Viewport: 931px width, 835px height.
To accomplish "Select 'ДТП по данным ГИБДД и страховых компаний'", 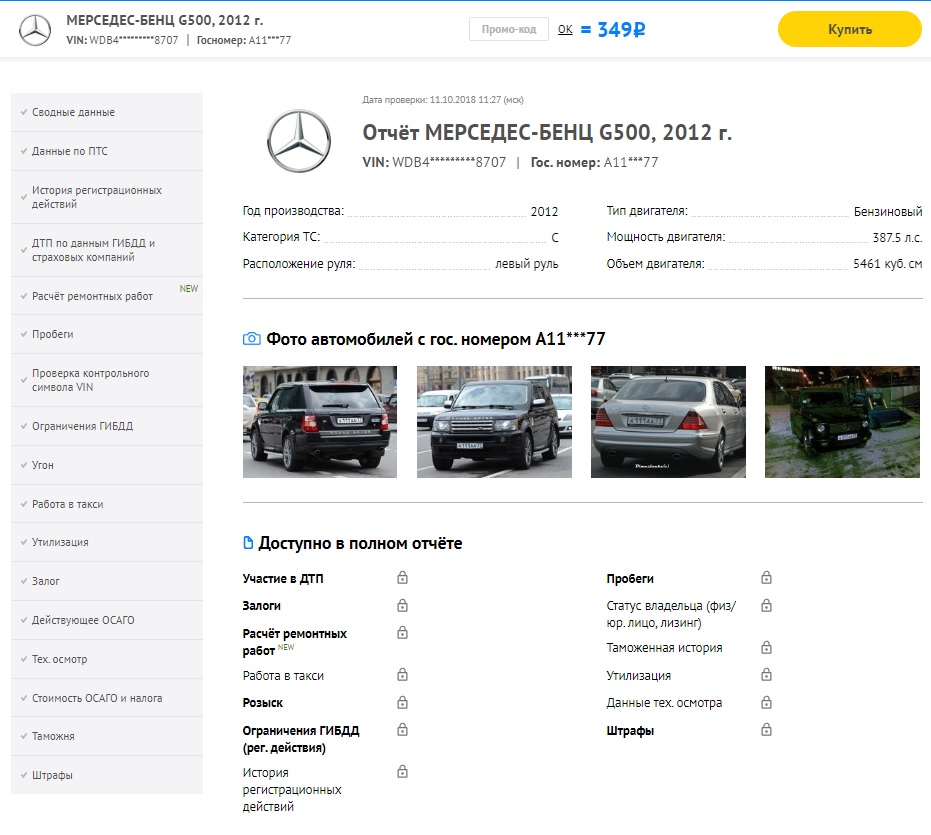I will click(107, 250).
